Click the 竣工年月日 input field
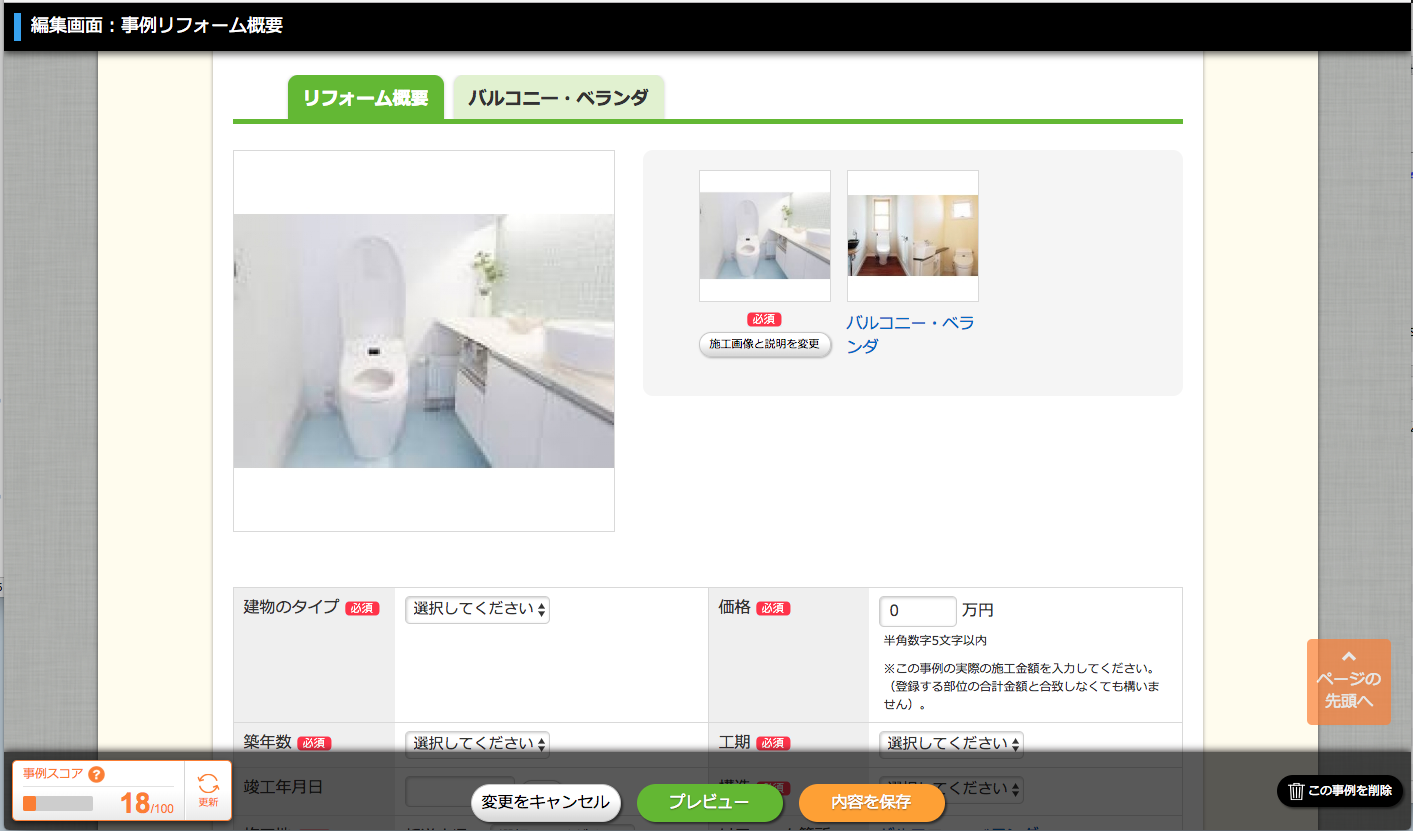The image size is (1413, 831). click(x=459, y=789)
